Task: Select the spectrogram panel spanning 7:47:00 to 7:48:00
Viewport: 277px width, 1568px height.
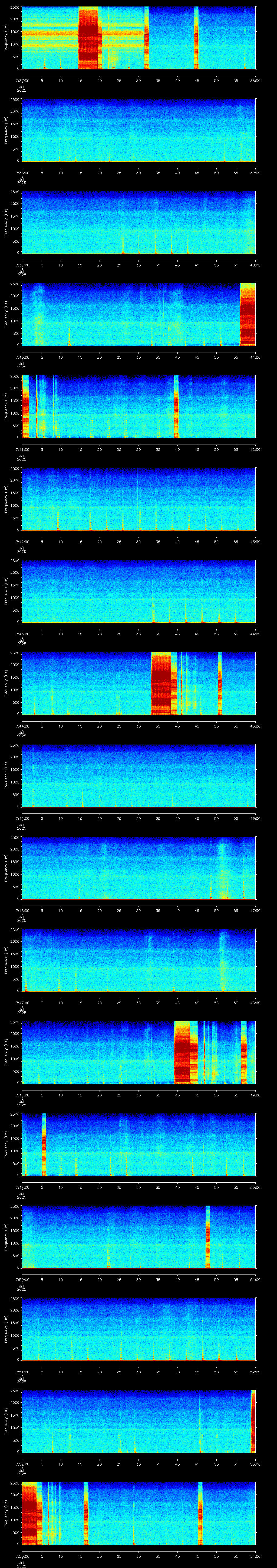Action: pyautogui.click(x=138, y=960)
